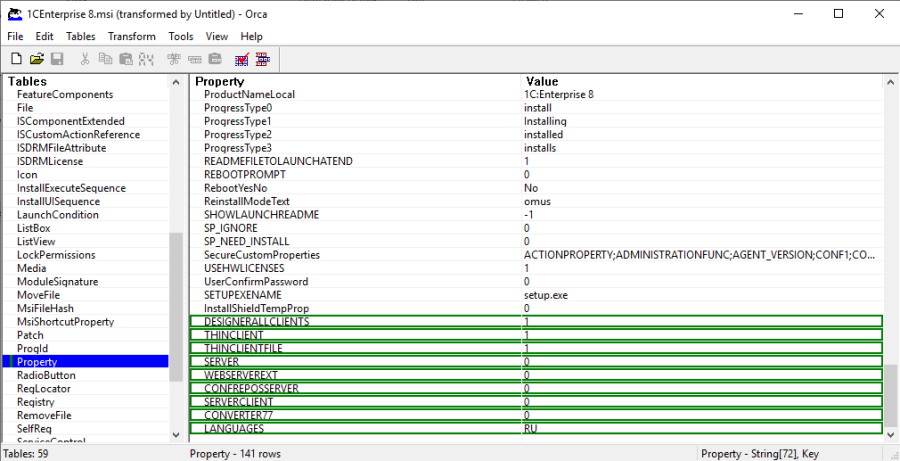Screen dimensions: 900x461
Task: Select the ISComponentExtended table
Action: point(71,121)
